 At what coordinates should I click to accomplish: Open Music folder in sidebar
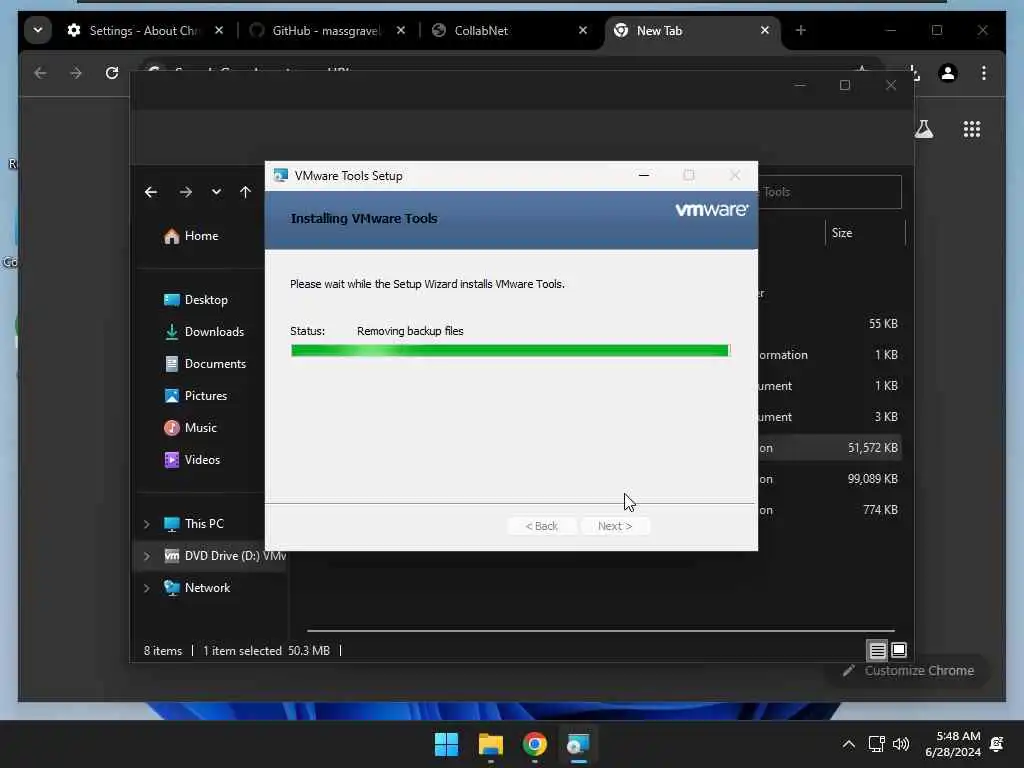[x=191, y=428]
